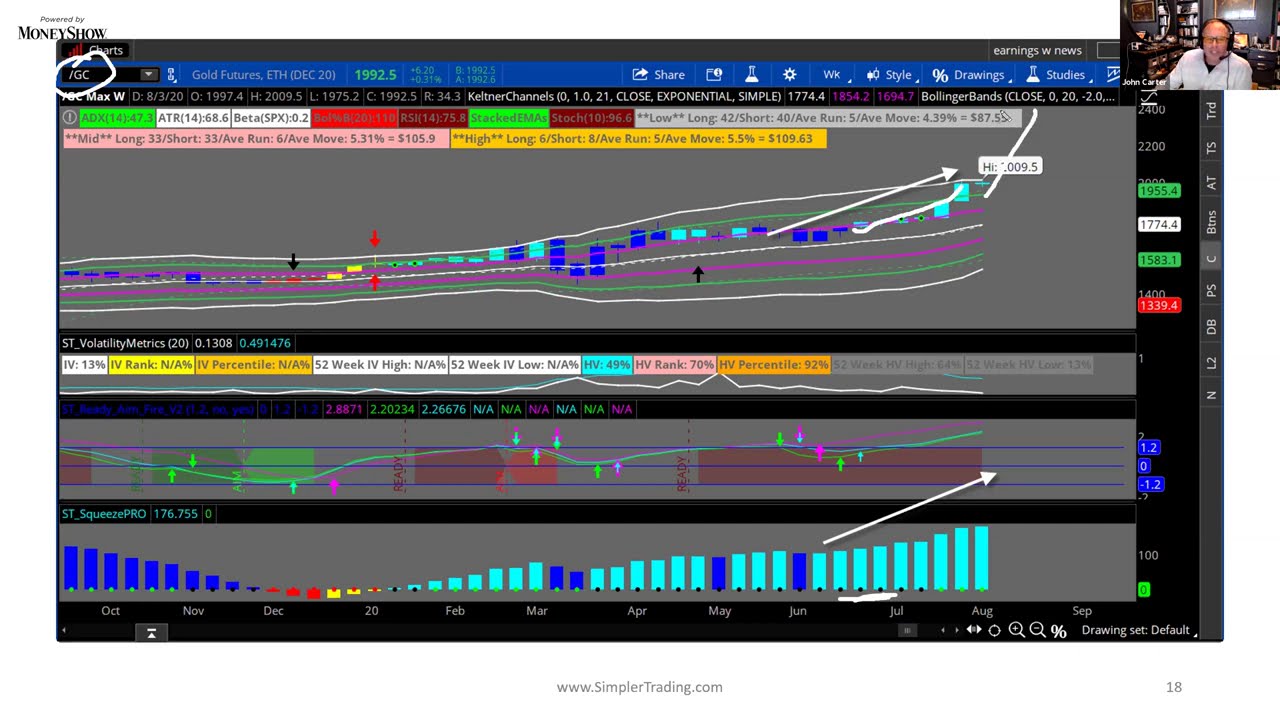The height and width of the screenshot is (720, 1280).
Task: Click the crosshair pan icon
Action: (x=994, y=630)
